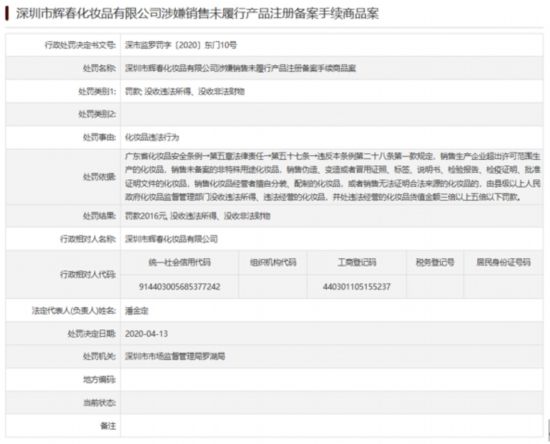Click the 处罚机关 label
550x444 pixels.
(x=99, y=357)
